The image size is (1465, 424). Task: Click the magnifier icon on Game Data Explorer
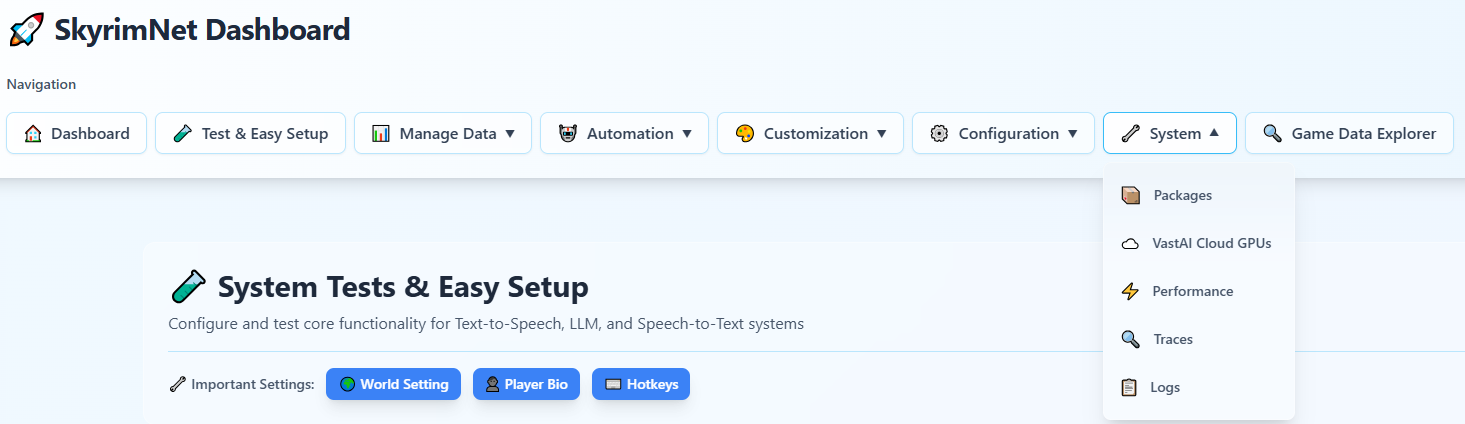(1272, 134)
